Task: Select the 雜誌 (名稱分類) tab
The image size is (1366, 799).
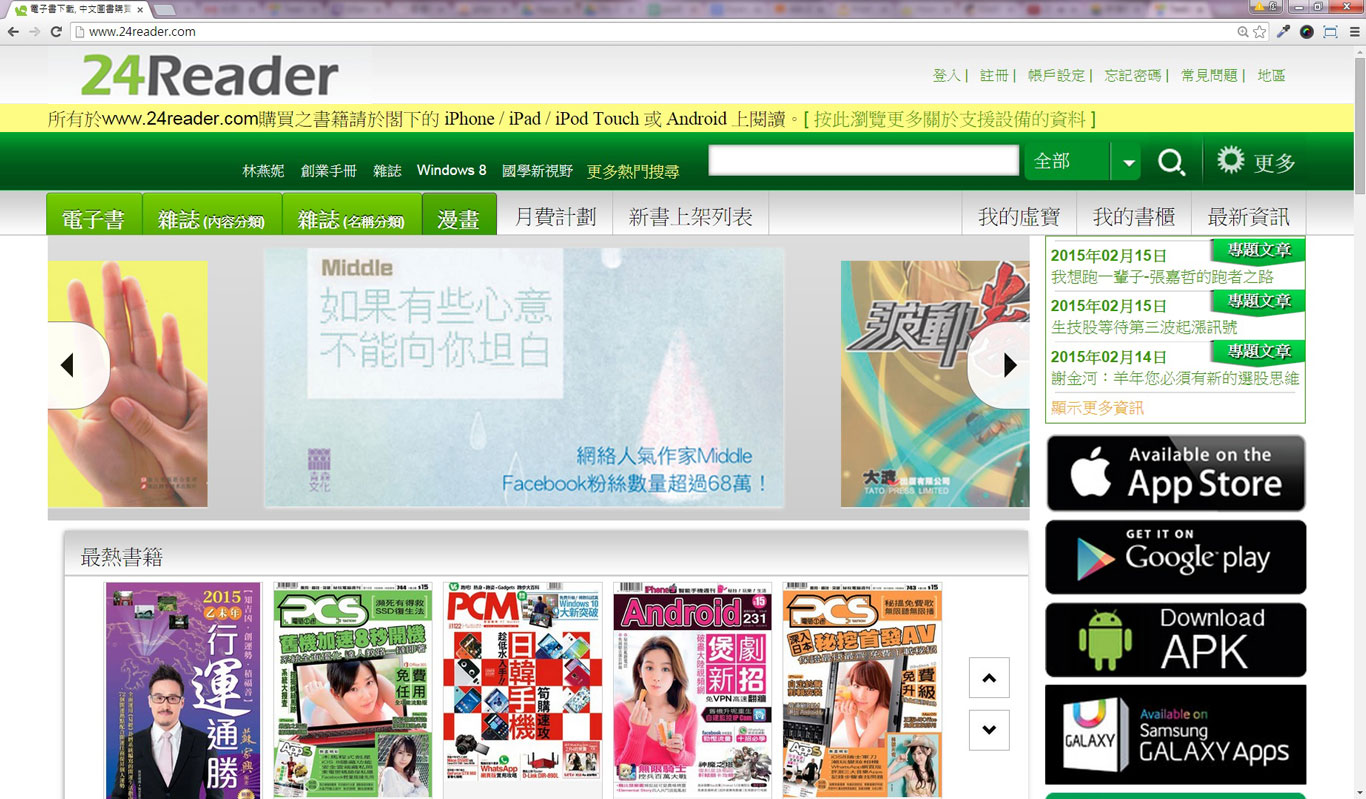Action: (x=352, y=214)
